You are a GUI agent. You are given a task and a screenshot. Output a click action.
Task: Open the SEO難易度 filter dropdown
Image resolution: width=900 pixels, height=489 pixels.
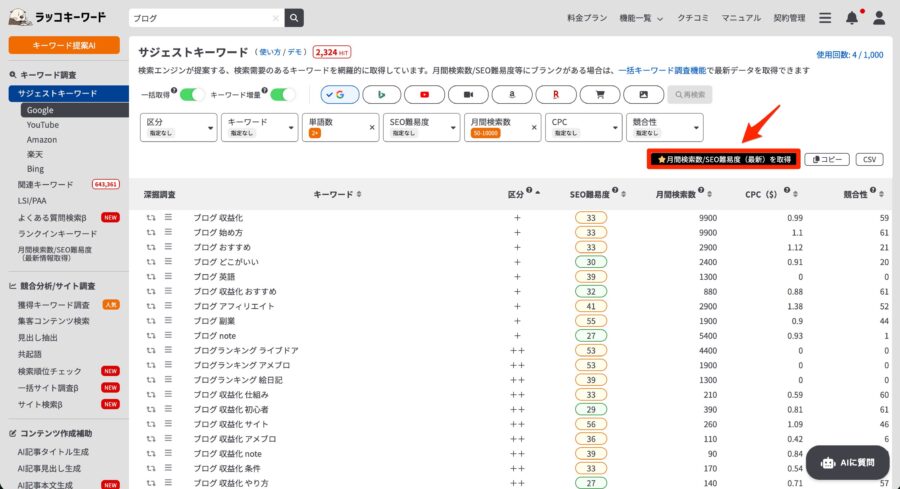421,127
